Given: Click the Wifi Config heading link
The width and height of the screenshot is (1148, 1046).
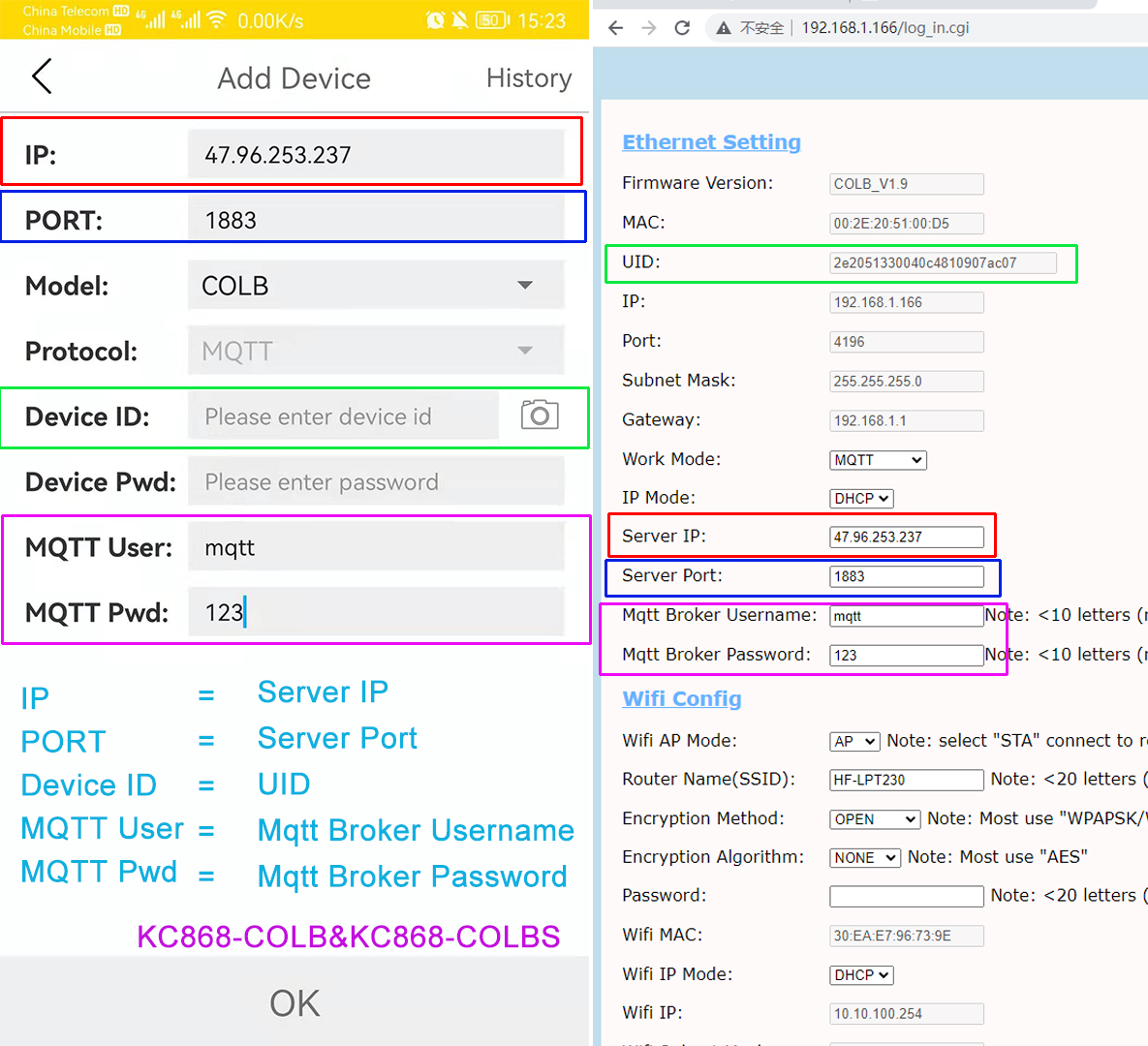Looking at the screenshot, I should [681, 699].
